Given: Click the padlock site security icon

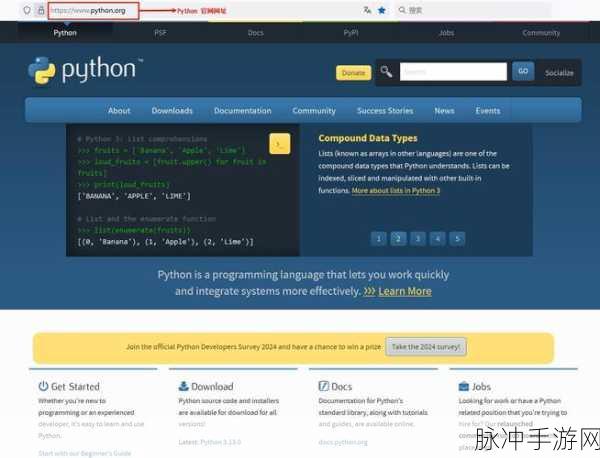Looking at the screenshot, I should (41, 10).
